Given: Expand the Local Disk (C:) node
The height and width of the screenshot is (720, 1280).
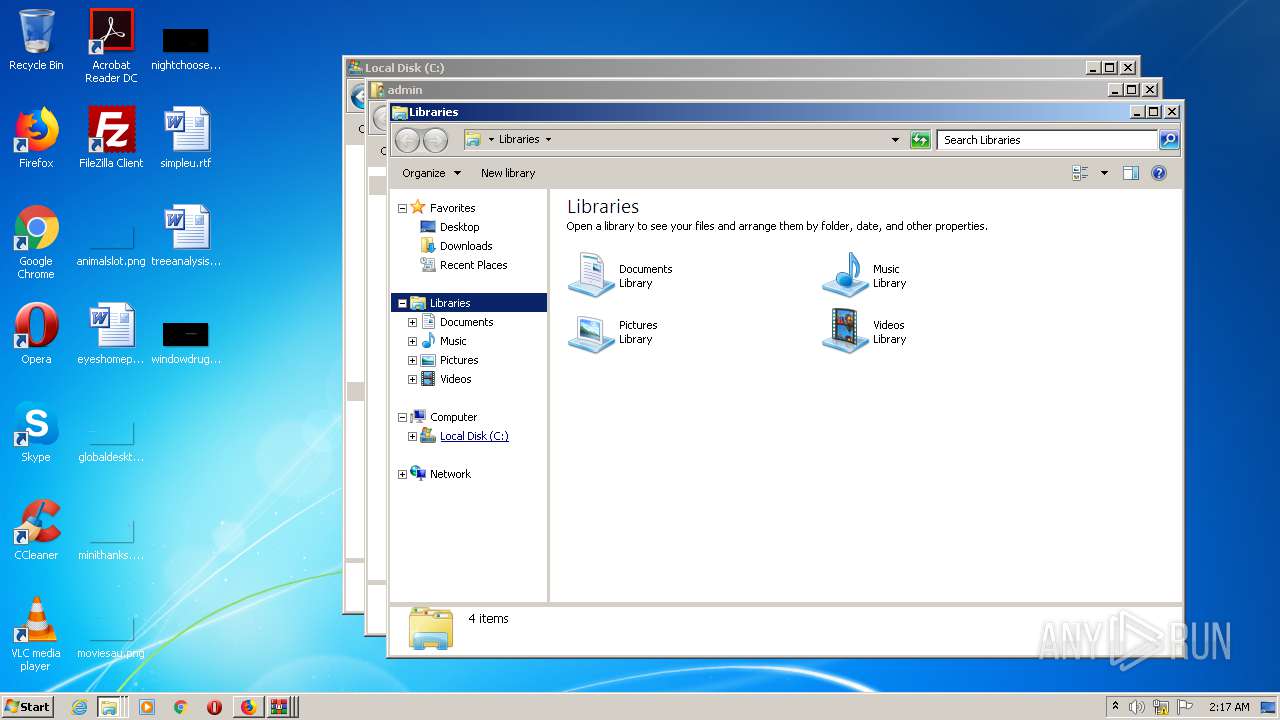Looking at the screenshot, I should tap(412, 436).
